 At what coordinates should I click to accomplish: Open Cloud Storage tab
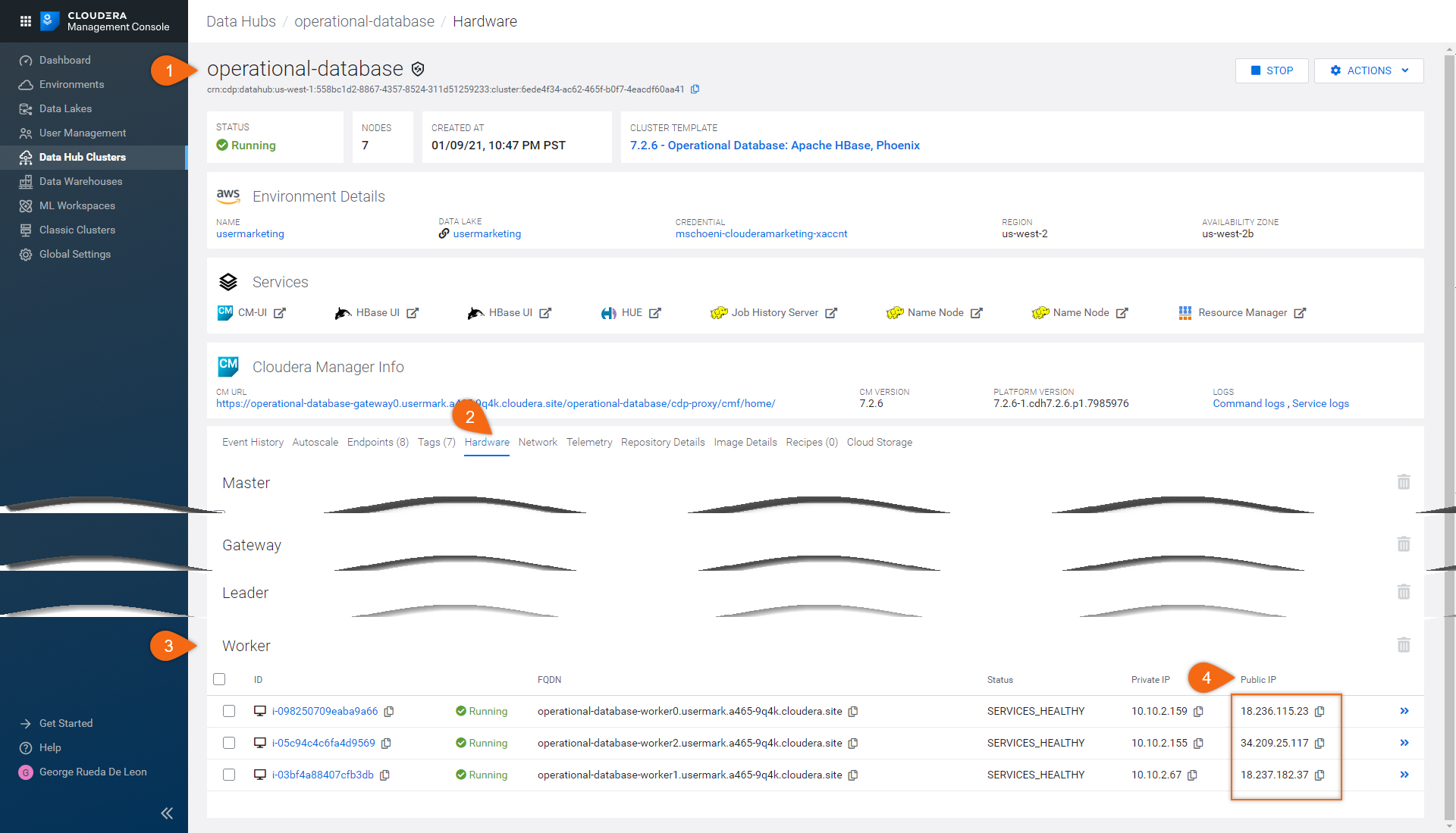880,443
